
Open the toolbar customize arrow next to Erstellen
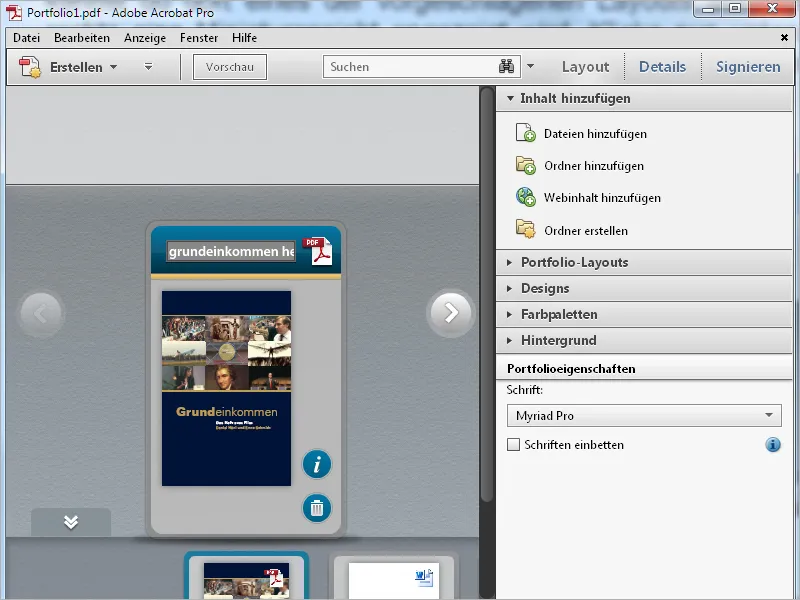click(x=148, y=67)
